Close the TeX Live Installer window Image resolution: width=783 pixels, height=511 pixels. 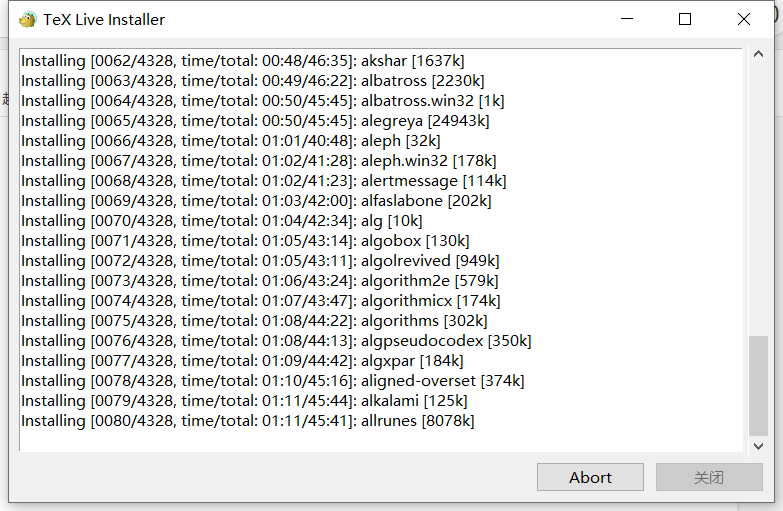point(744,19)
